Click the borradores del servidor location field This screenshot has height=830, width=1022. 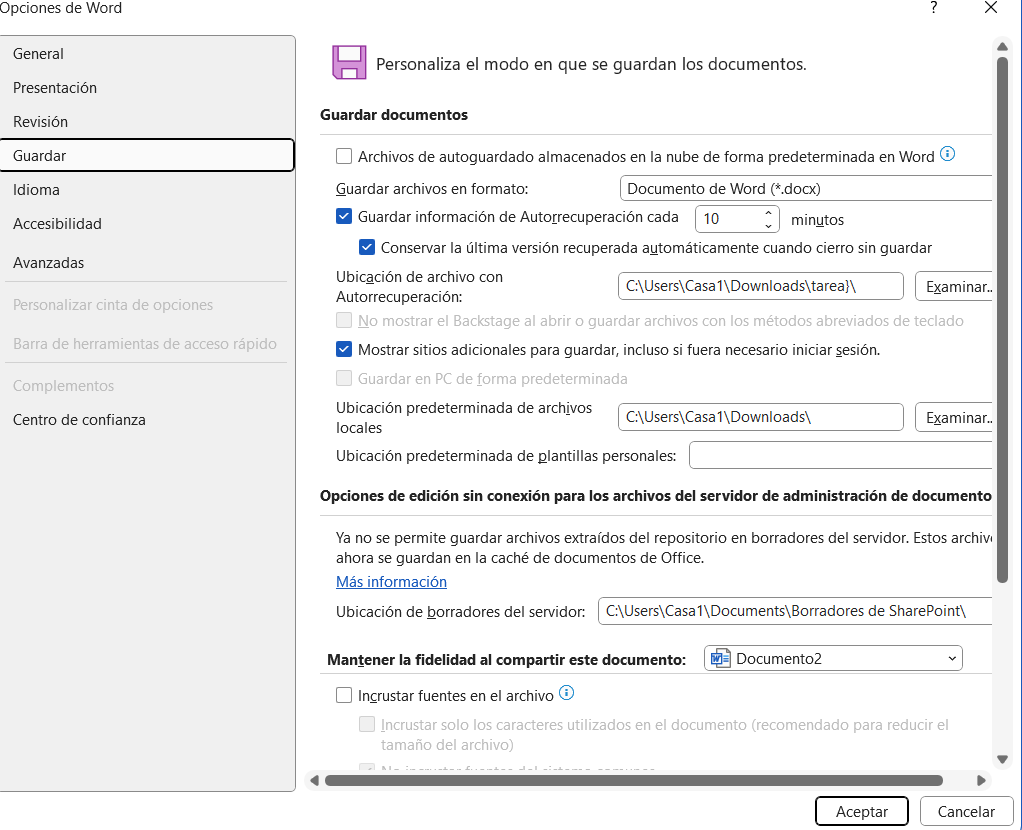795,611
